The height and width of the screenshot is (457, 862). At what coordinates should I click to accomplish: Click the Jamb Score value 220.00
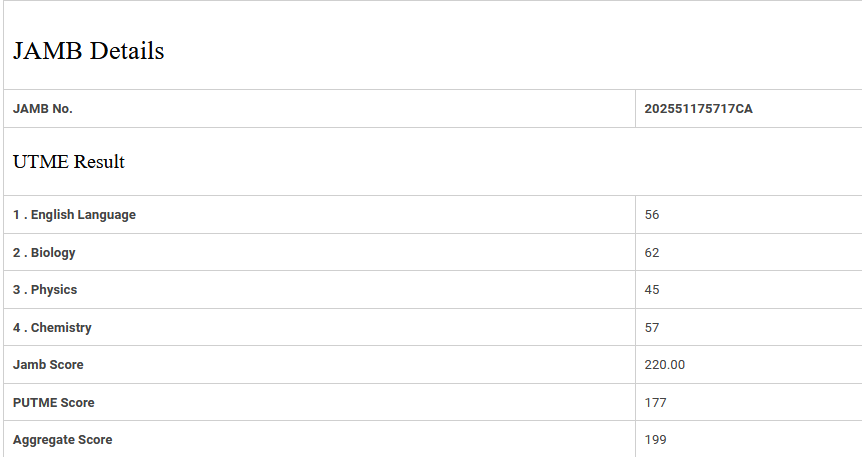pos(665,365)
